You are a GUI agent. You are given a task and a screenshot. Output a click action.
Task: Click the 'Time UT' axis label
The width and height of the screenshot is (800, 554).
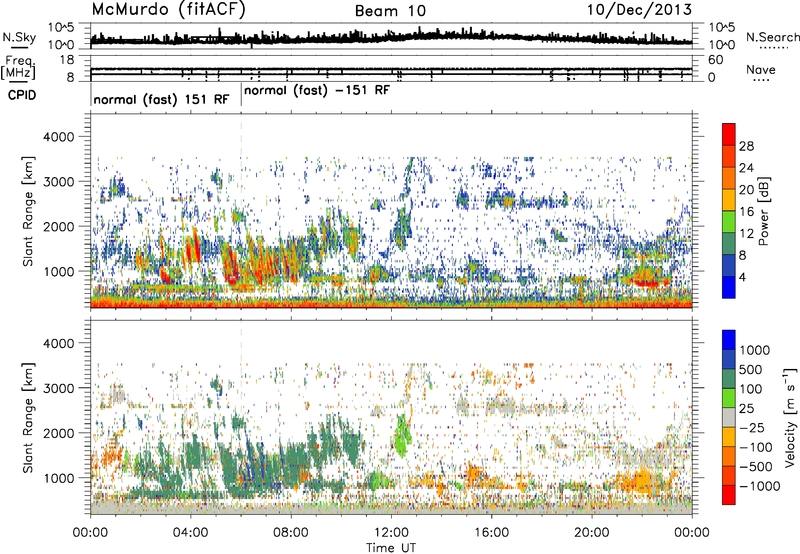[391, 548]
